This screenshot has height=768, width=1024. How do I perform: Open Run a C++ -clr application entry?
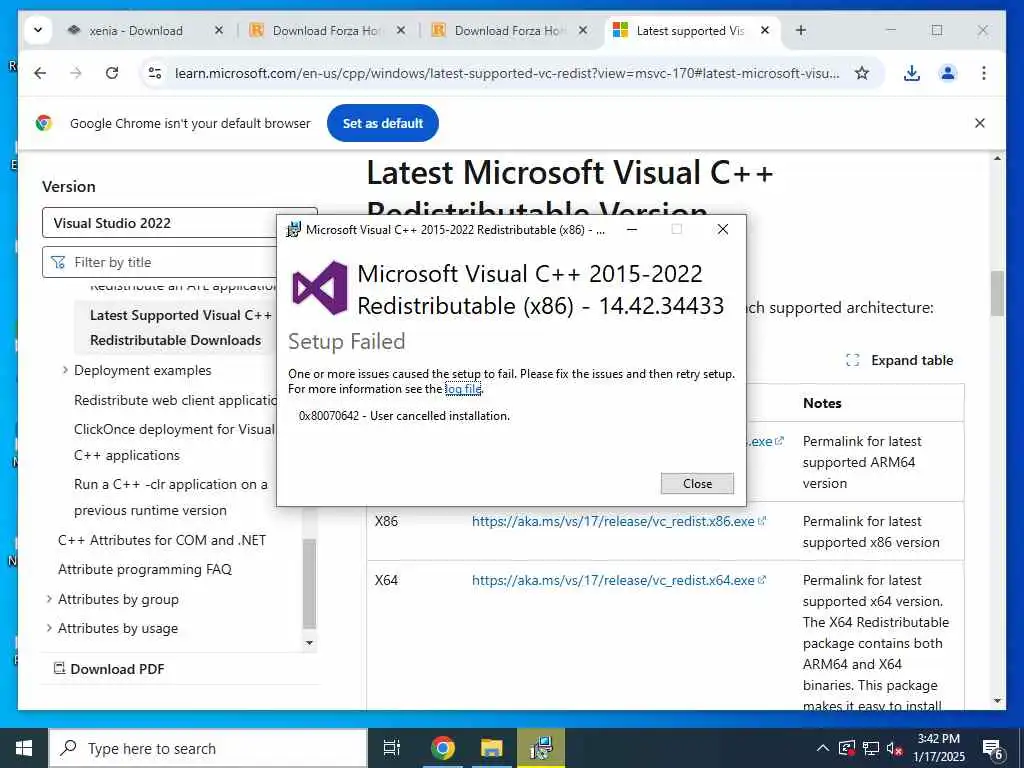point(170,497)
